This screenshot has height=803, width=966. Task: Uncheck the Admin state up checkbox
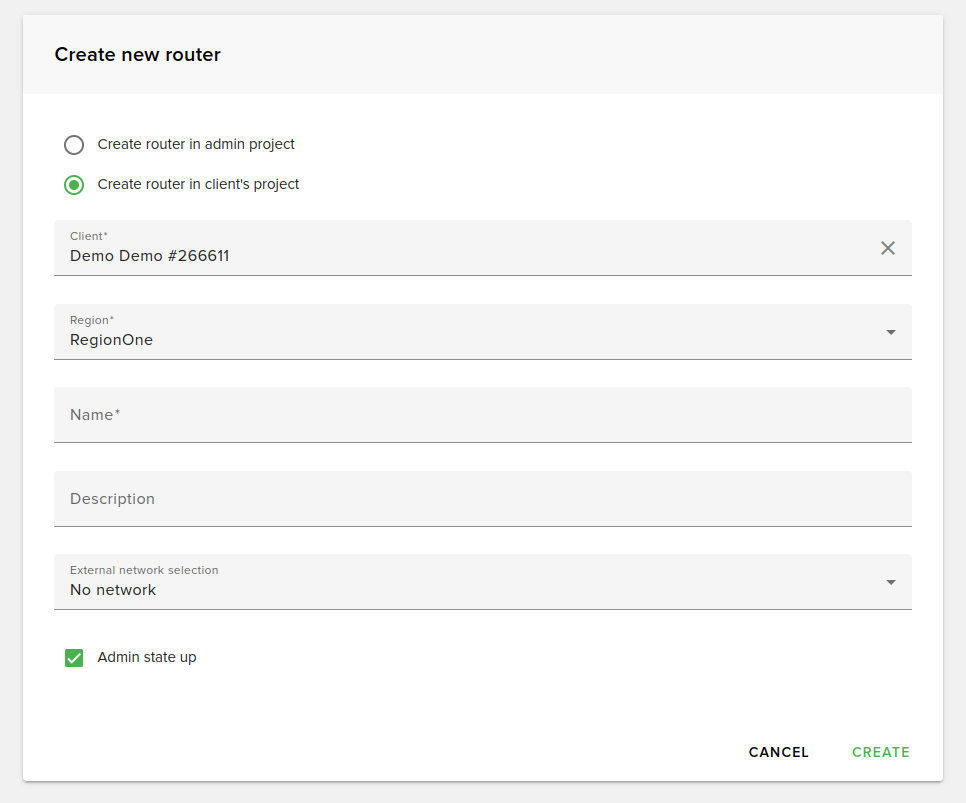(x=74, y=657)
